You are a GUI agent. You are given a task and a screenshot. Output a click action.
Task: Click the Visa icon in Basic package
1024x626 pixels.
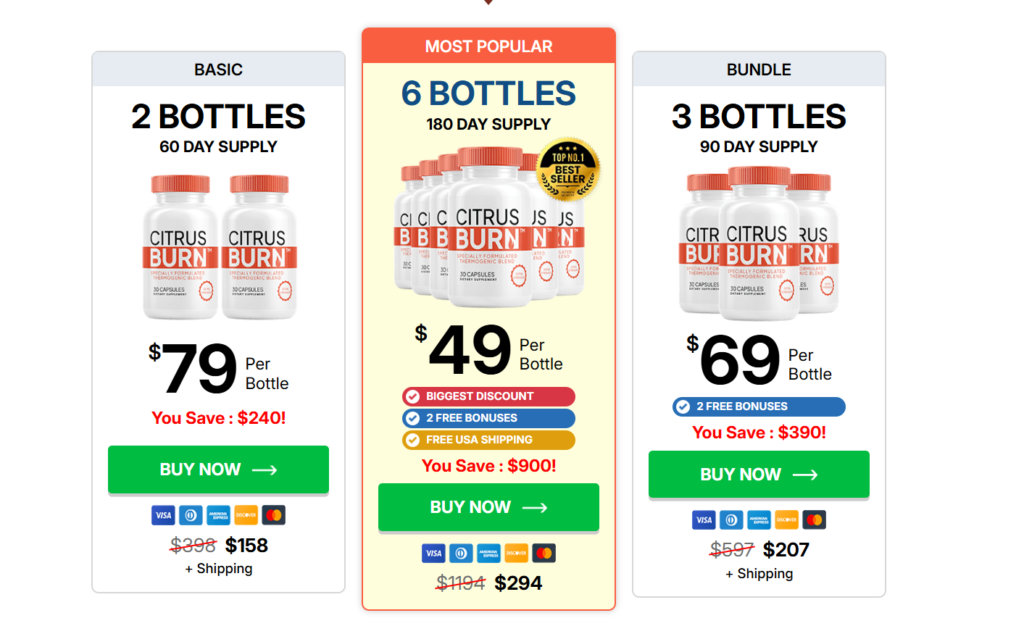pyautogui.click(x=163, y=516)
